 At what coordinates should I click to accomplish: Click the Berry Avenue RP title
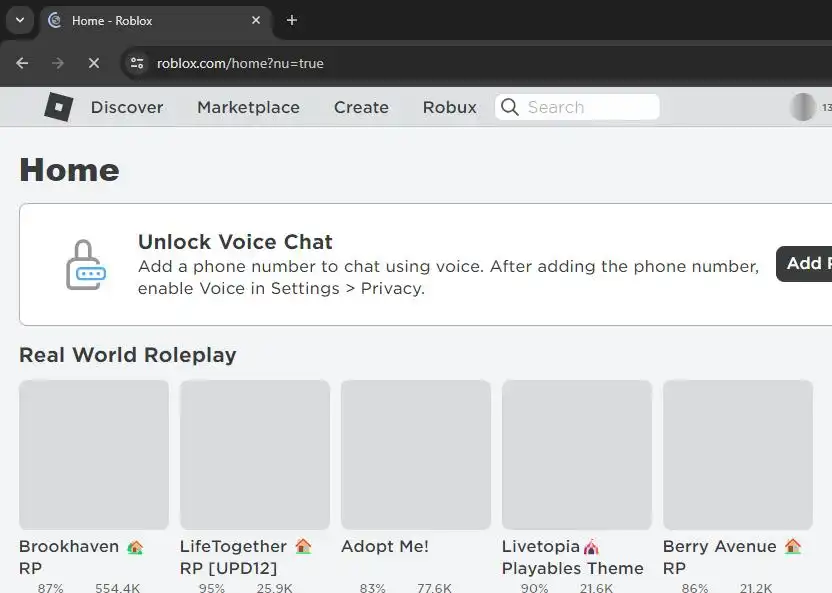tap(732, 557)
